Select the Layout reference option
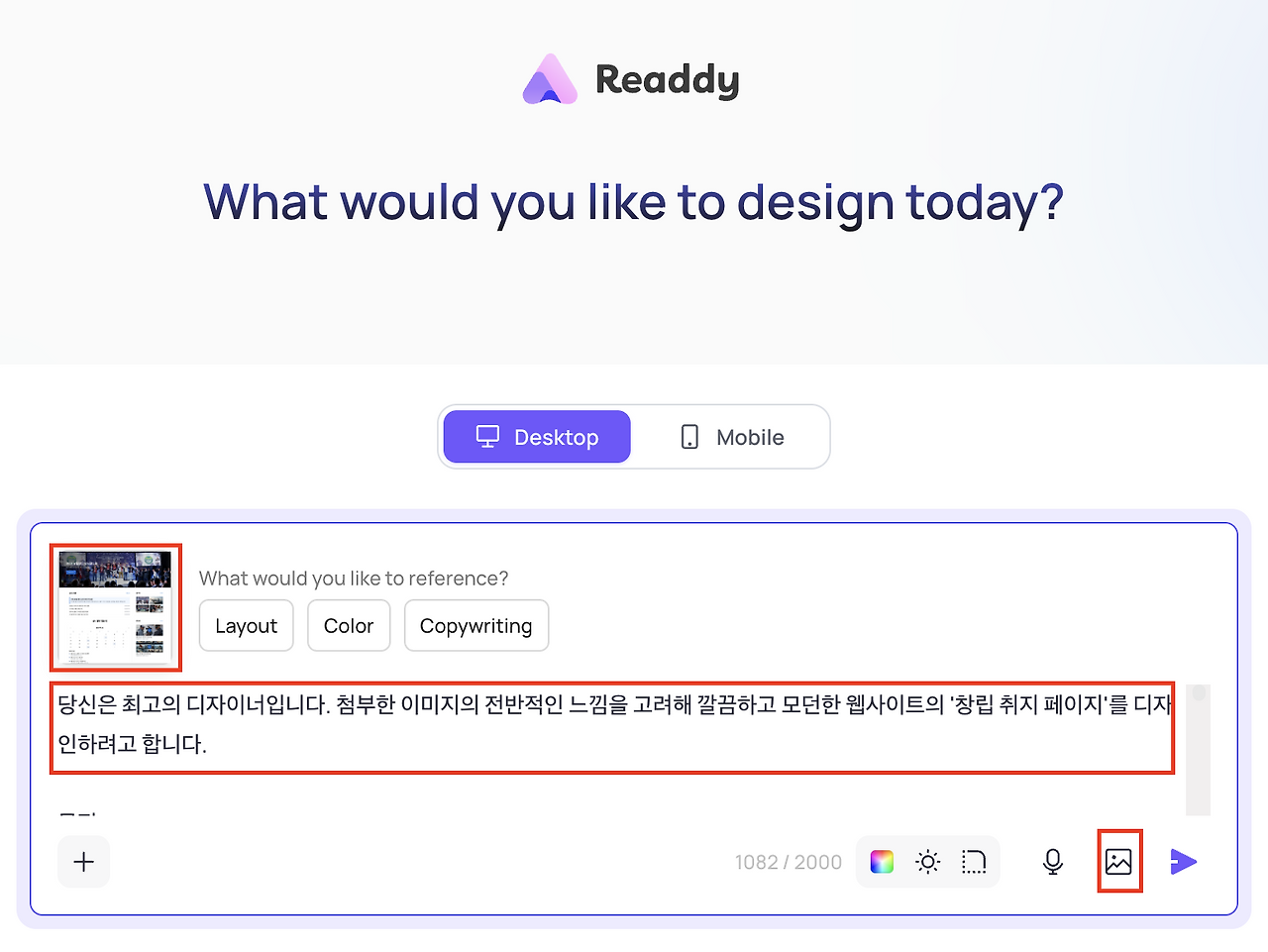Image resolution: width=1268 pixels, height=952 pixels. [x=246, y=625]
